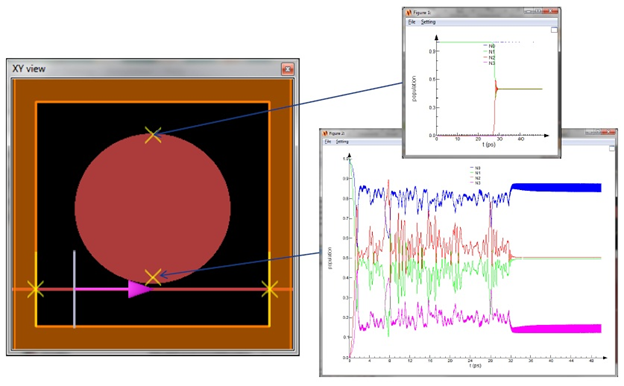
Task: Click the N3 legend entry in Figure 2
Action: pos(475,183)
